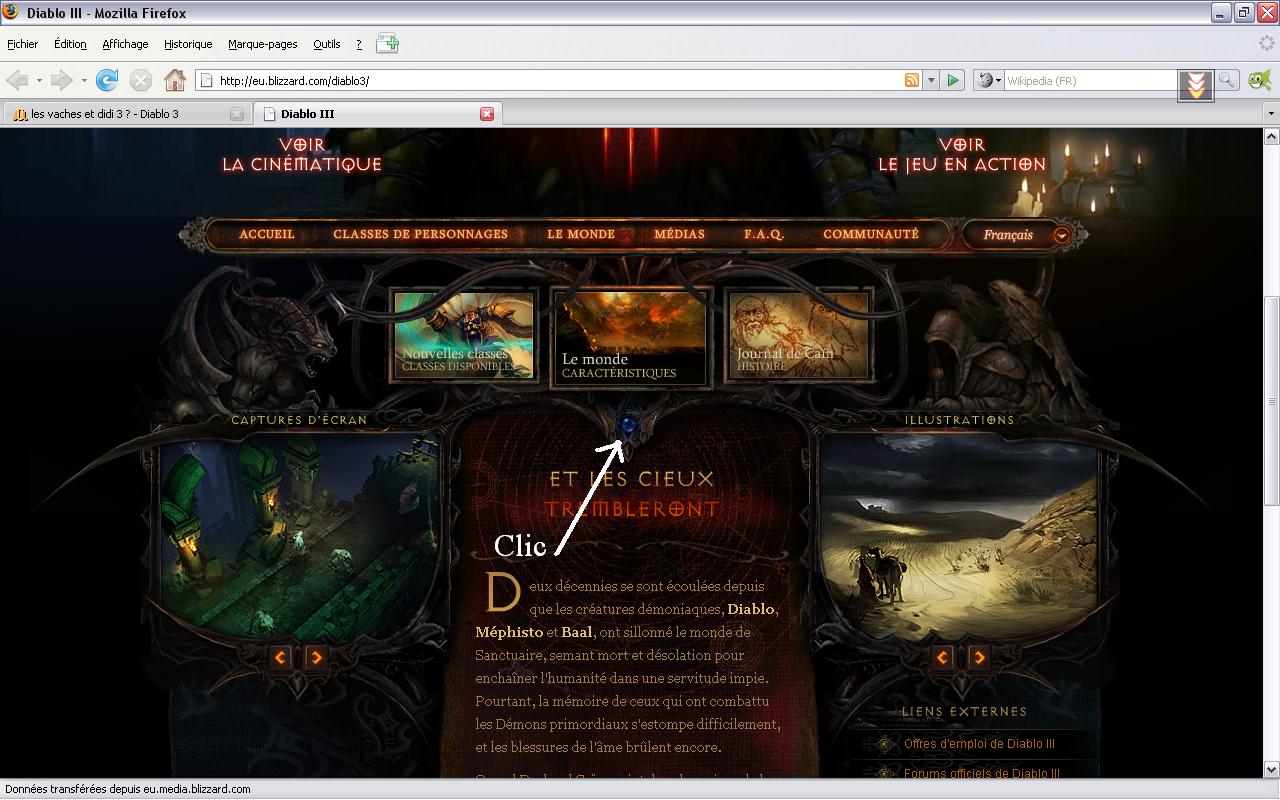Open the Marque-pages menu
1280x800 pixels.
point(263,44)
